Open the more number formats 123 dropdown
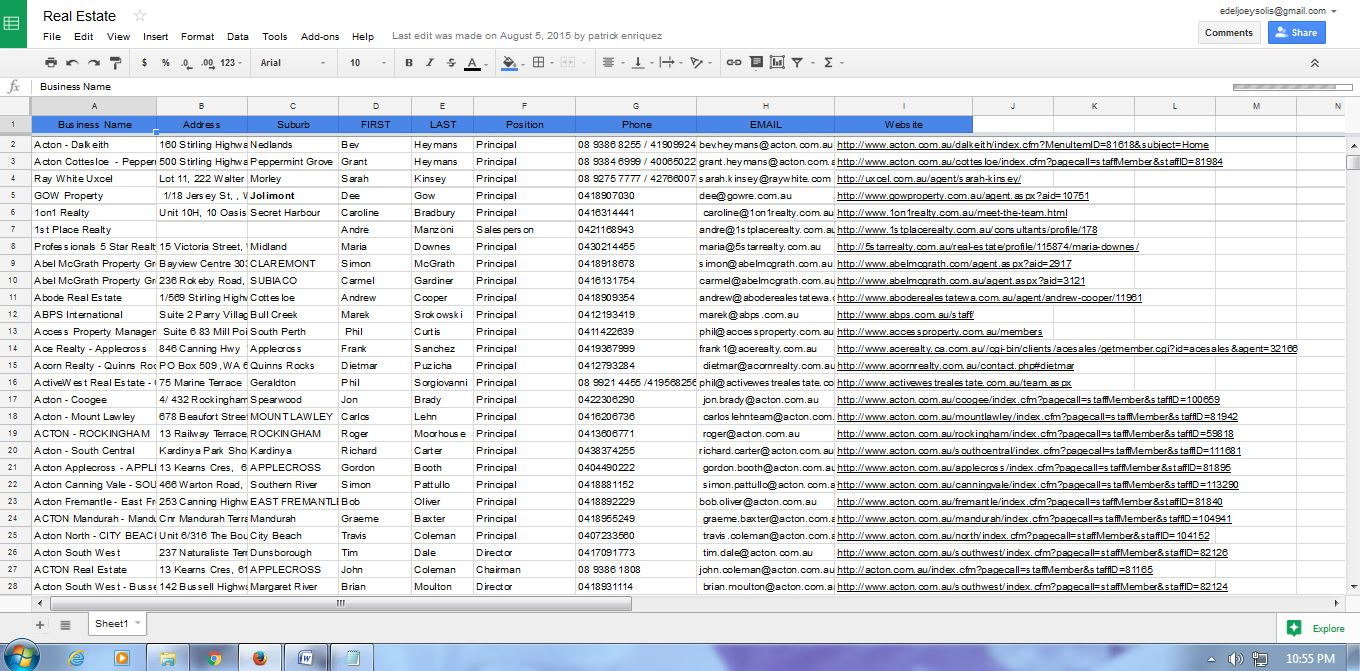The height and width of the screenshot is (671, 1360). [232, 62]
